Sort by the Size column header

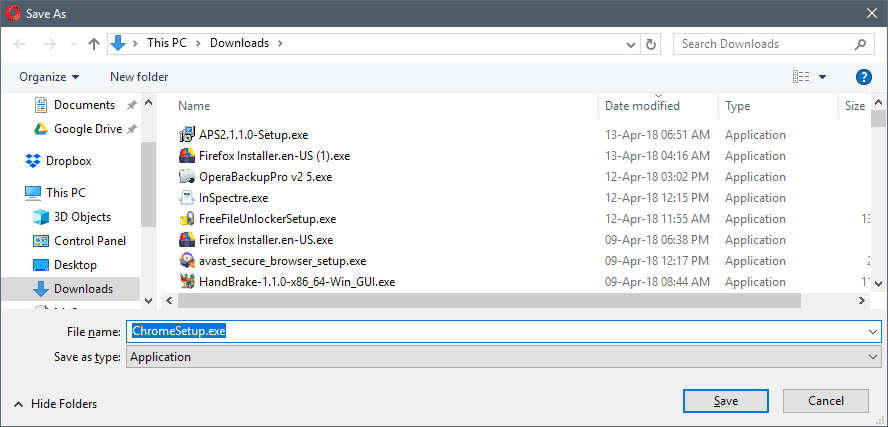(855, 106)
